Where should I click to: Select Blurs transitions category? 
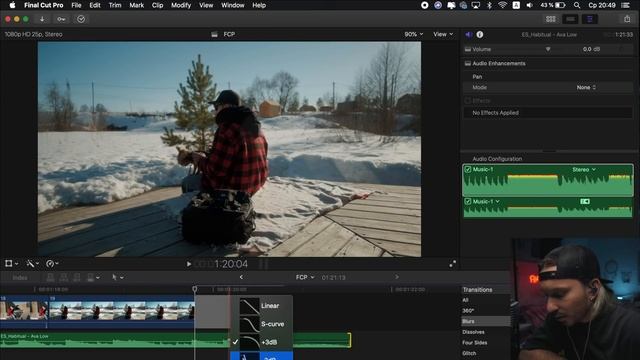pos(486,321)
